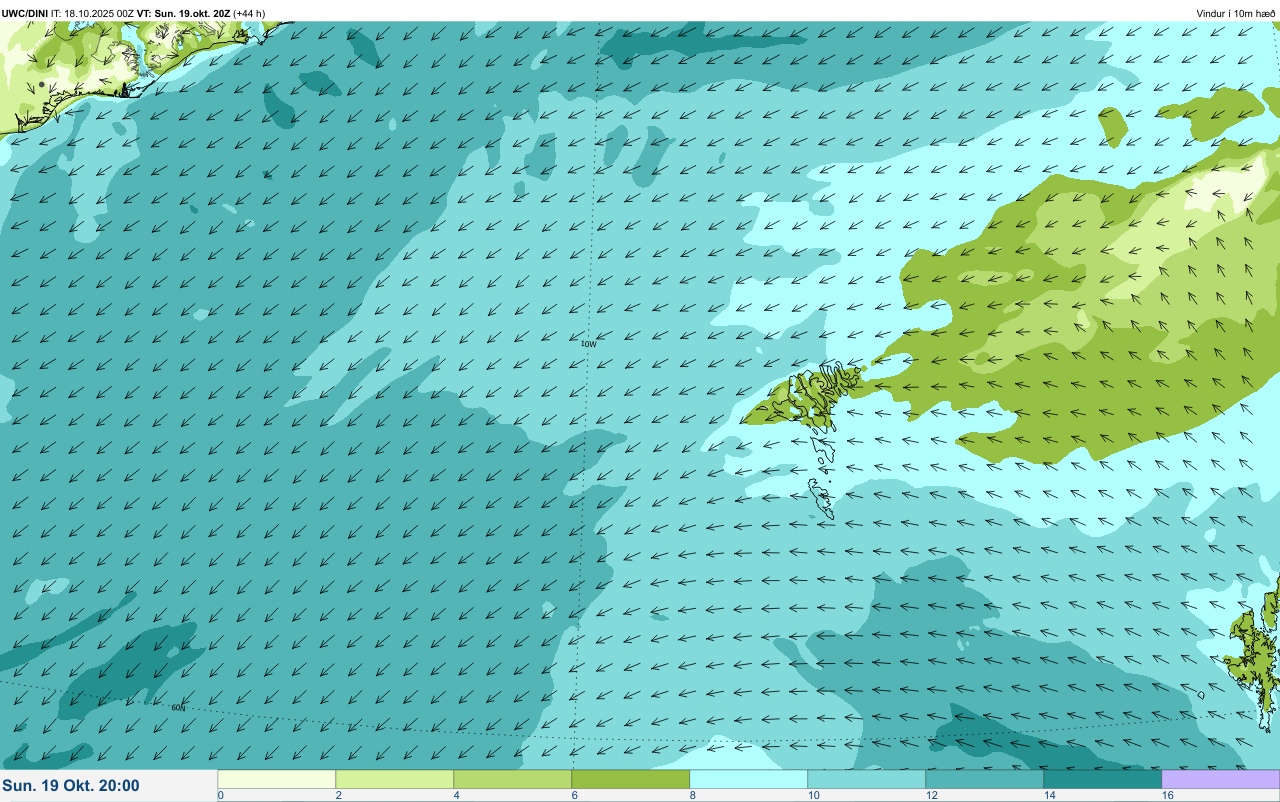
Task: Click the teal 12–14 legend swatch
Action: point(985,779)
